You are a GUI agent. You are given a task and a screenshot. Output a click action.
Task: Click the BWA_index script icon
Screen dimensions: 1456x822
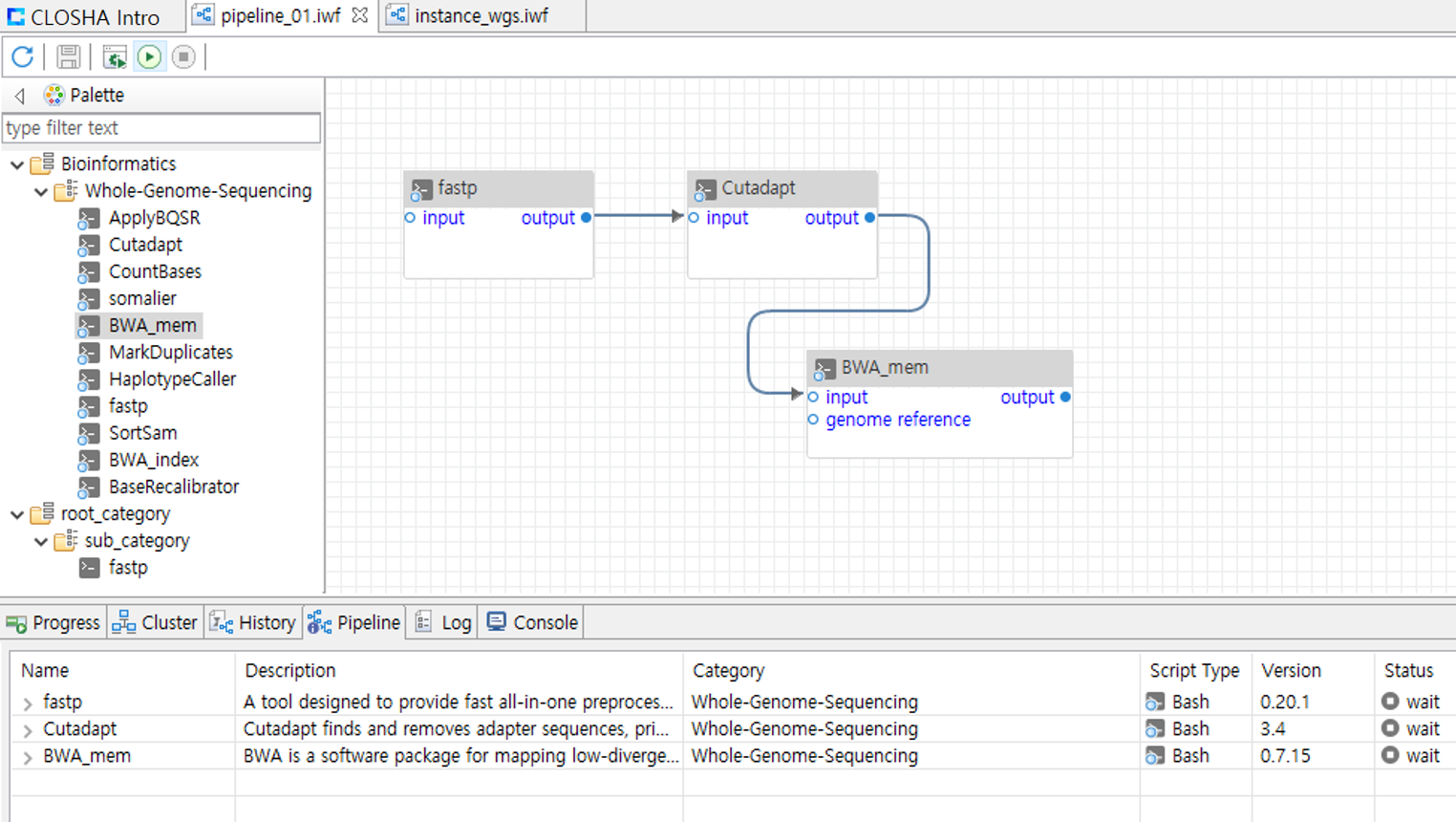[x=89, y=461]
